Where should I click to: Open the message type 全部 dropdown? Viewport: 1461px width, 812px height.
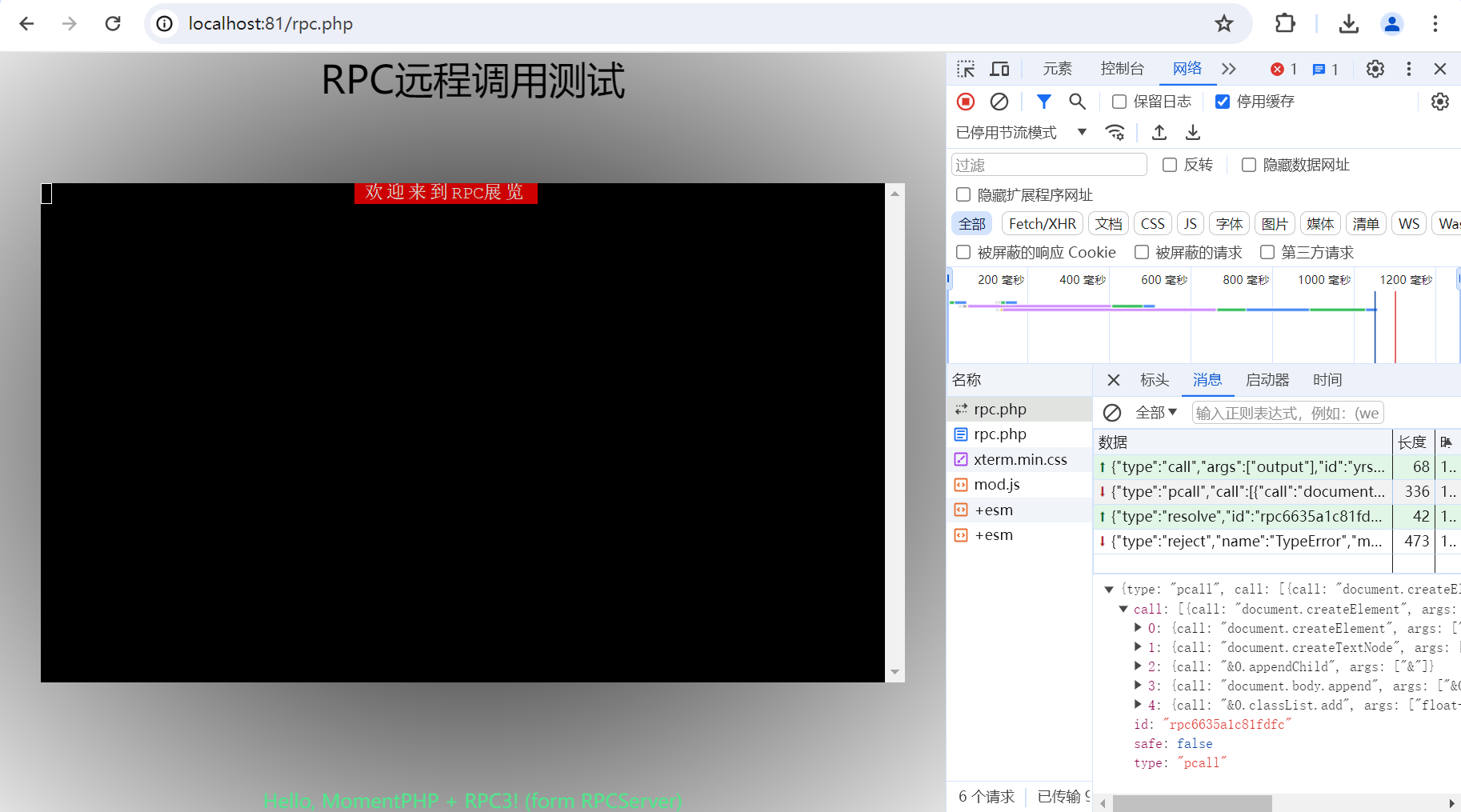click(1156, 413)
